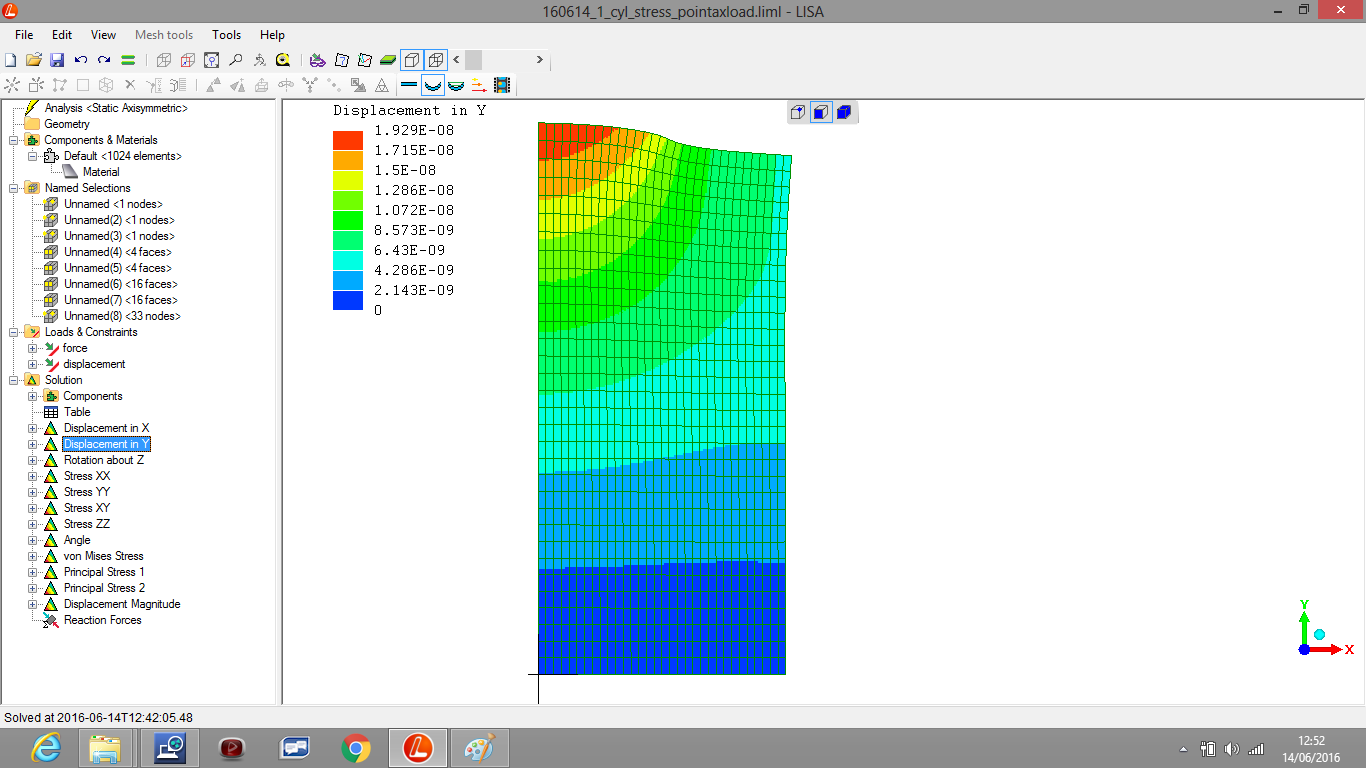Image resolution: width=1366 pixels, height=768 pixels.
Task: Expand the force tree node
Action: [32, 348]
